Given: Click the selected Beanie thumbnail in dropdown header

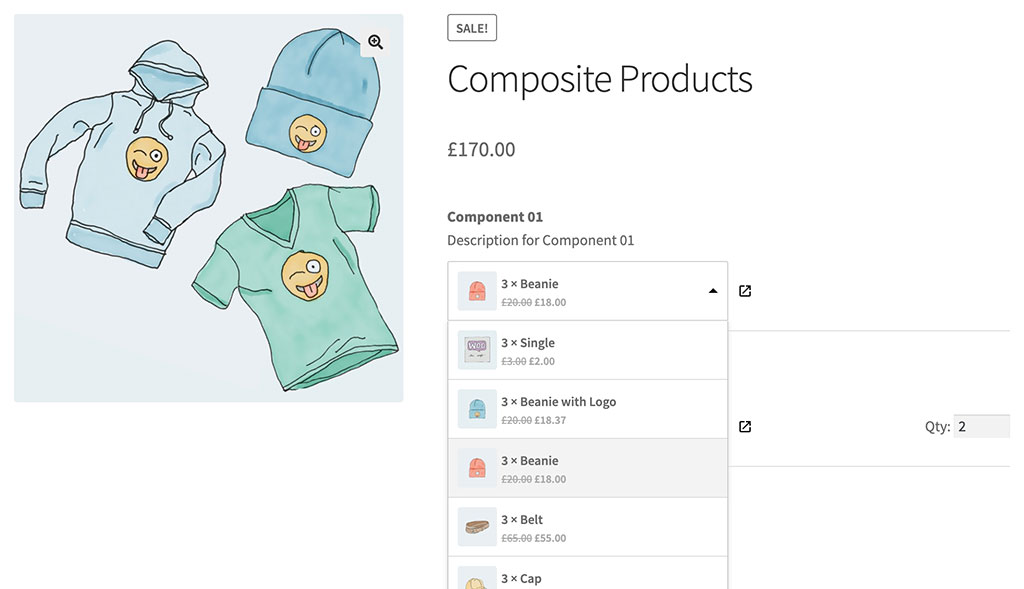Looking at the screenshot, I should pos(477,291).
